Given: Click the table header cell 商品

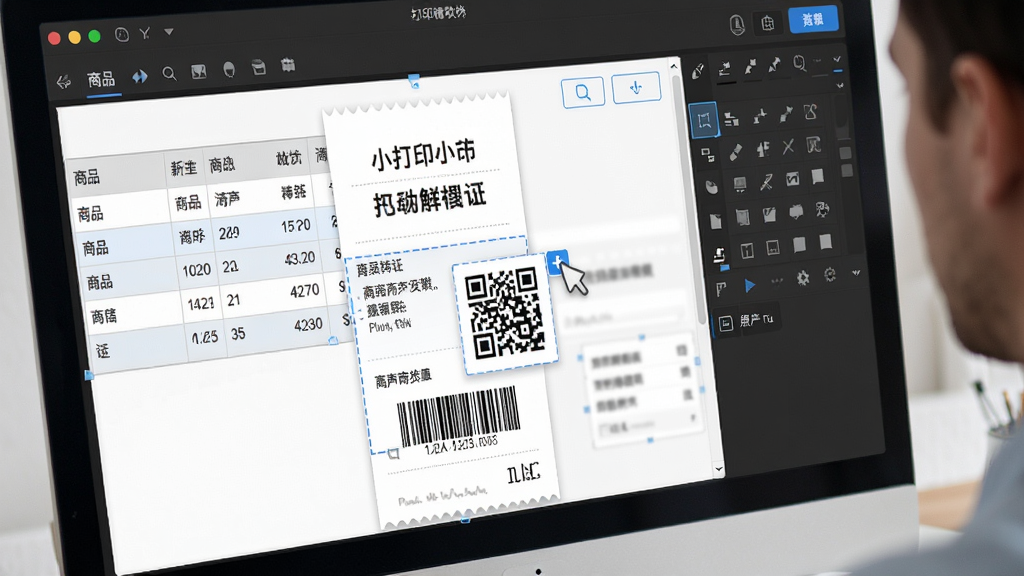Looking at the screenshot, I should pos(87,178).
